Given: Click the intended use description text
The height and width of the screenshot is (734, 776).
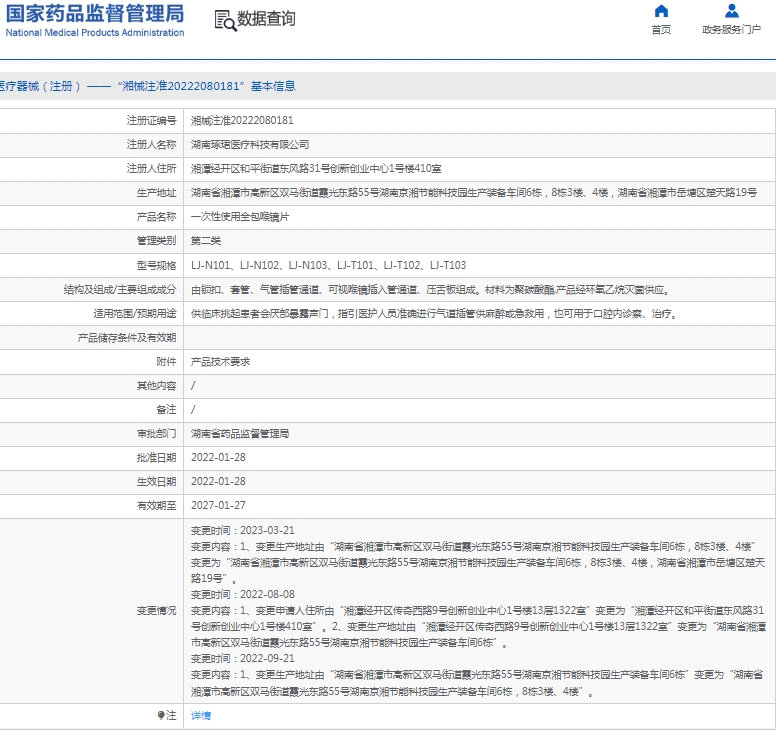Looking at the screenshot, I should pyautogui.click(x=435, y=313).
